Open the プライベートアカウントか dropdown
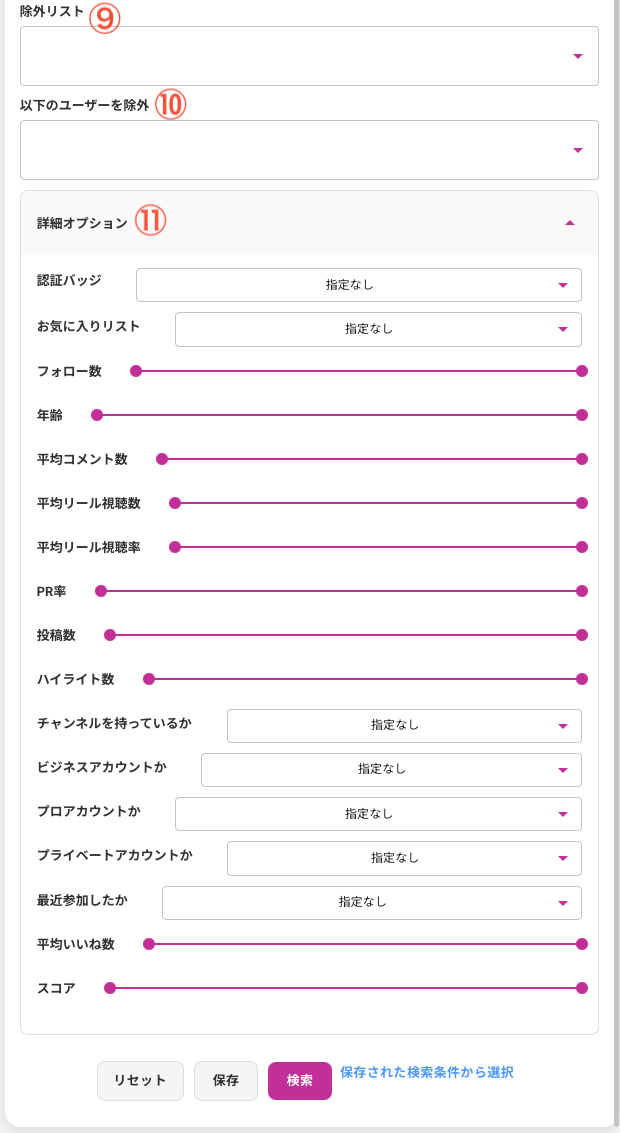The height and width of the screenshot is (1133, 620). (x=404, y=858)
